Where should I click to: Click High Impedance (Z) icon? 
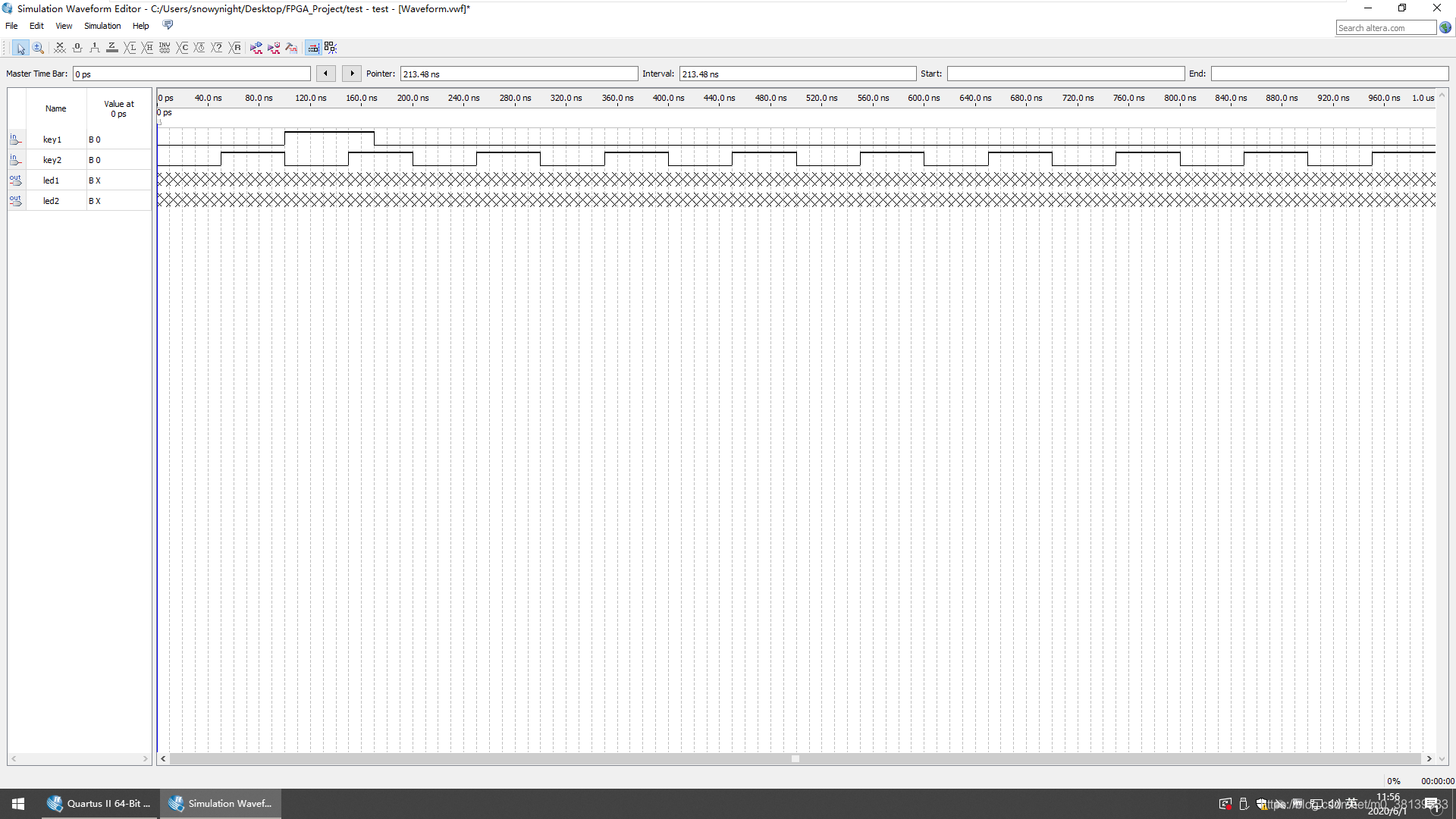112,48
